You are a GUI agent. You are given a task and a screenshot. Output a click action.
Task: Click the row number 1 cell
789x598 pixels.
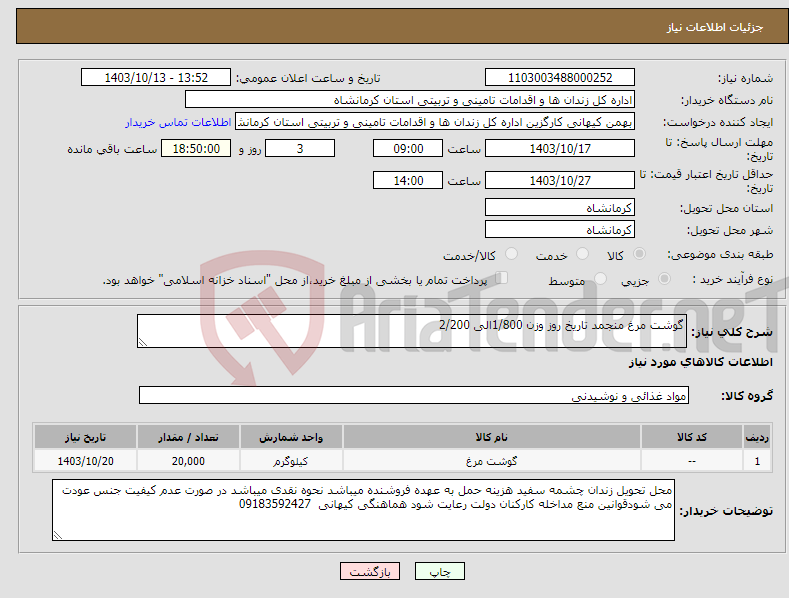(757, 461)
